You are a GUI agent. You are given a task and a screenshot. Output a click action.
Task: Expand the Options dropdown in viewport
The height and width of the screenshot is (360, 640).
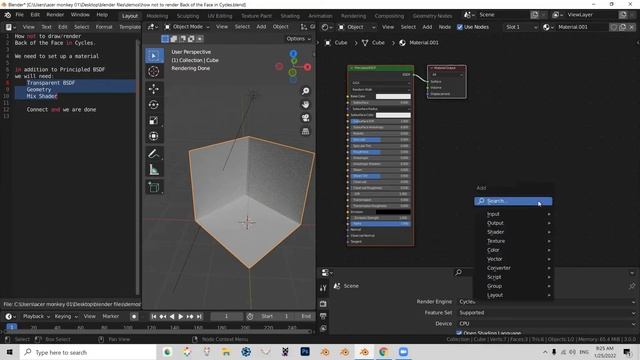298,39
